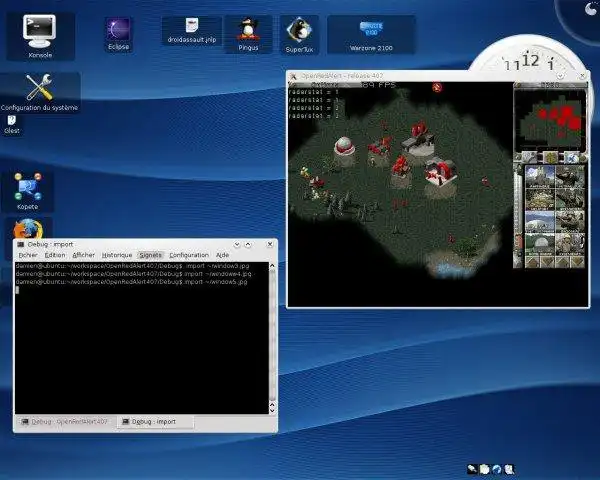Select the second-row unit build icon
The width and height of the screenshot is (600, 480).
click(x=569, y=199)
